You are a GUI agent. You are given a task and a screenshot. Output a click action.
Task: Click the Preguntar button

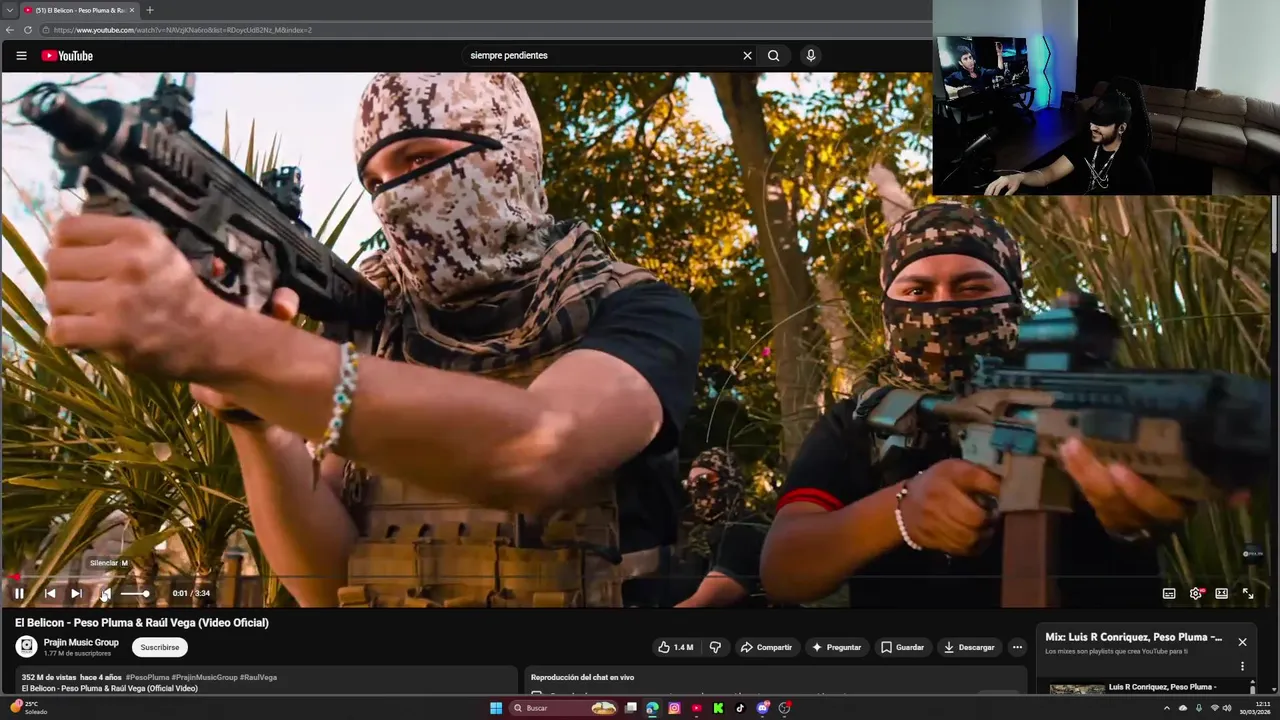coord(836,647)
